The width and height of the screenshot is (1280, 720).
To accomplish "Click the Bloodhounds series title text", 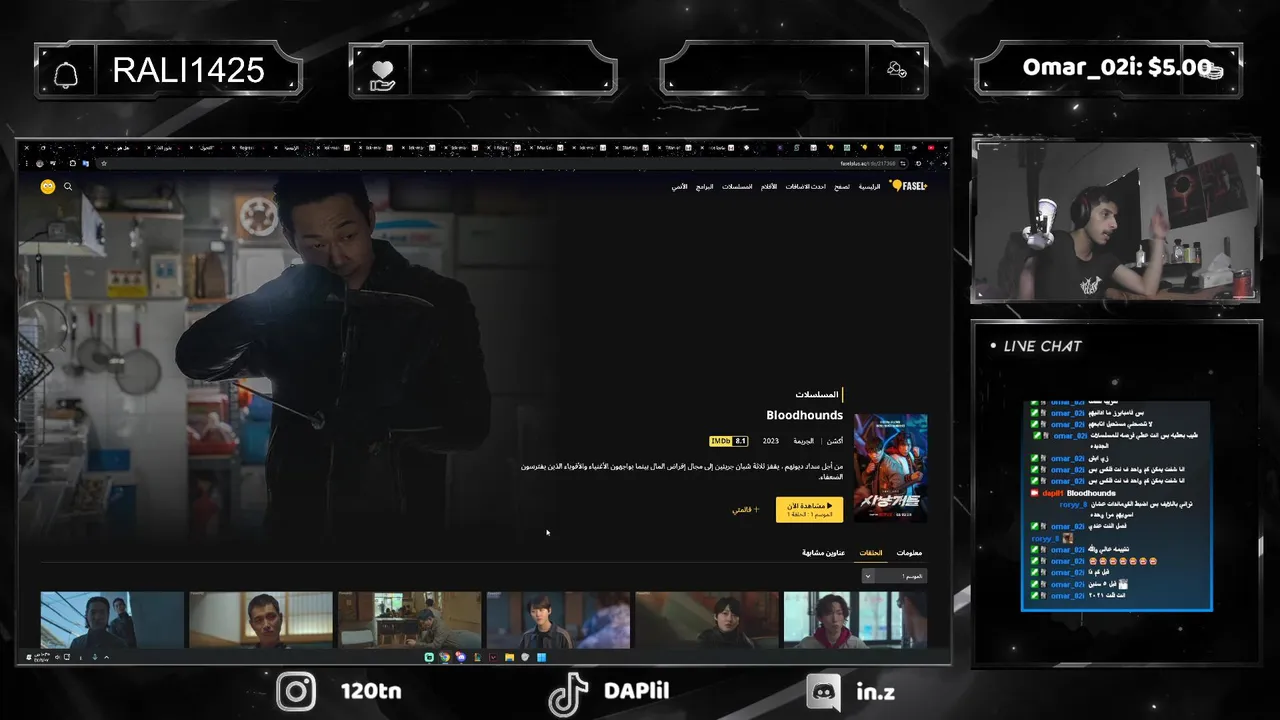I will tap(805, 415).
